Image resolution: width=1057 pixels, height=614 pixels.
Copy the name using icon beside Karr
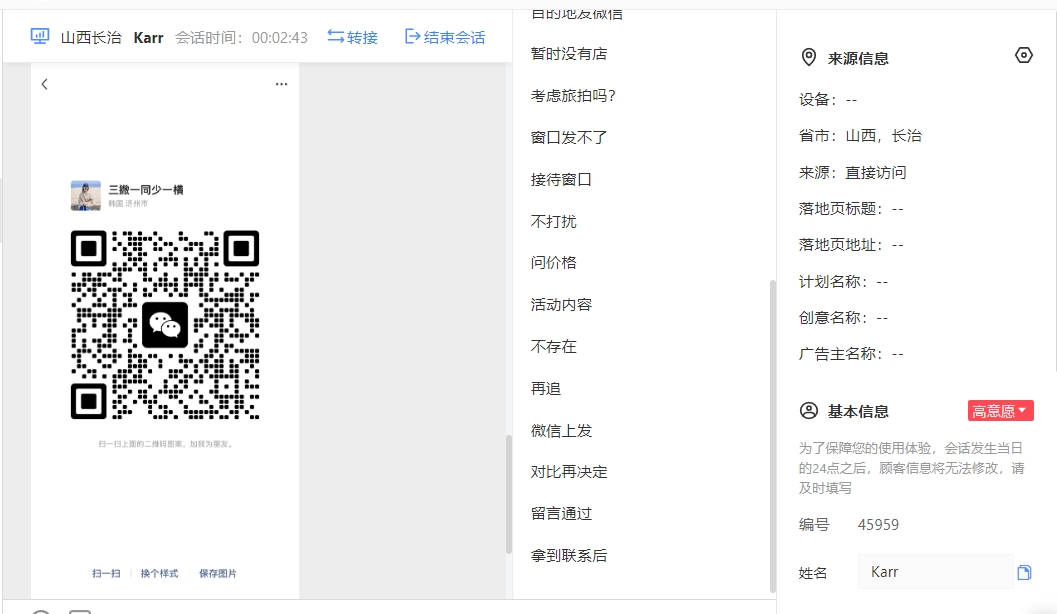click(x=1024, y=572)
